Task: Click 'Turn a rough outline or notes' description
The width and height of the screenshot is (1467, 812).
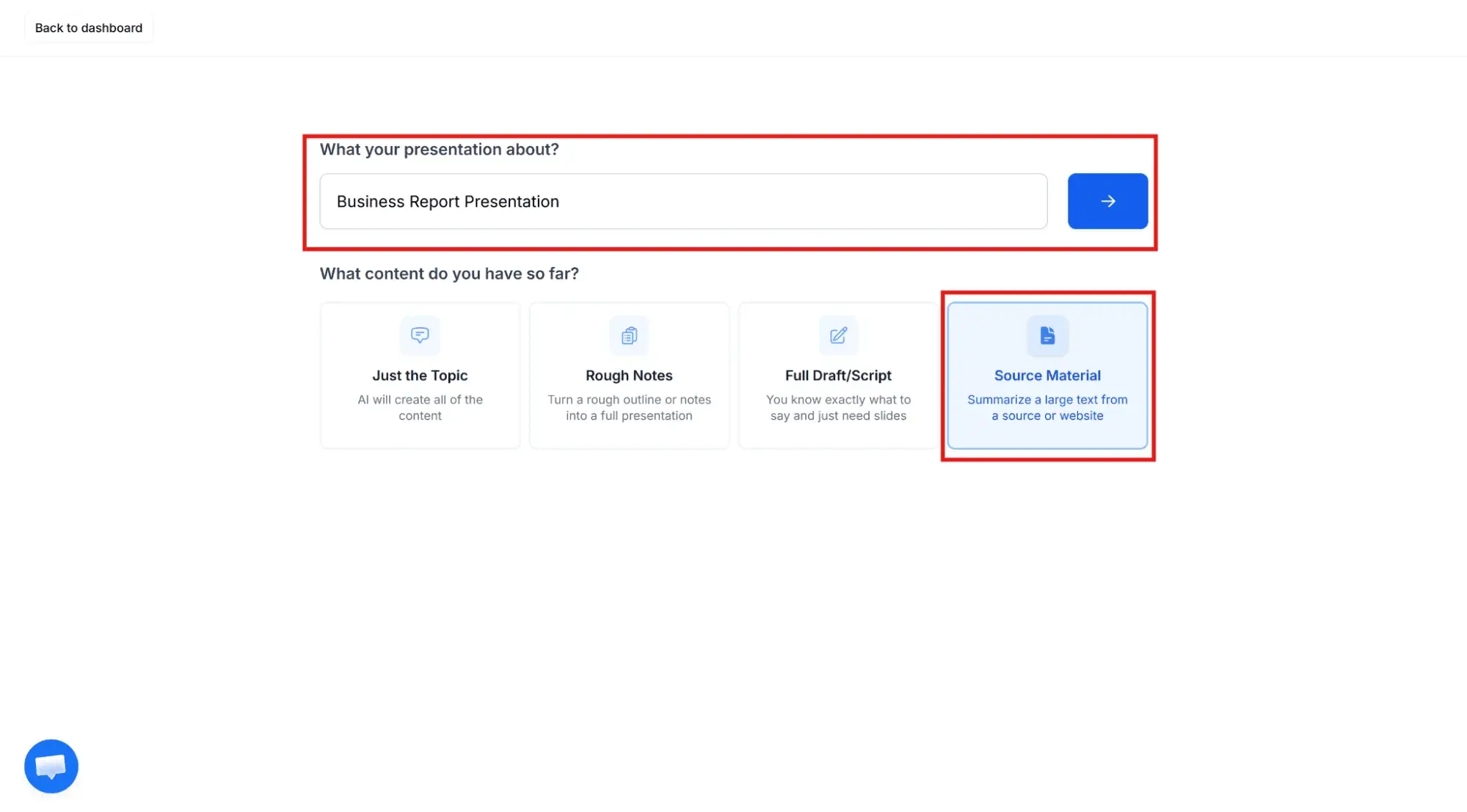Action: [x=629, y=408]
